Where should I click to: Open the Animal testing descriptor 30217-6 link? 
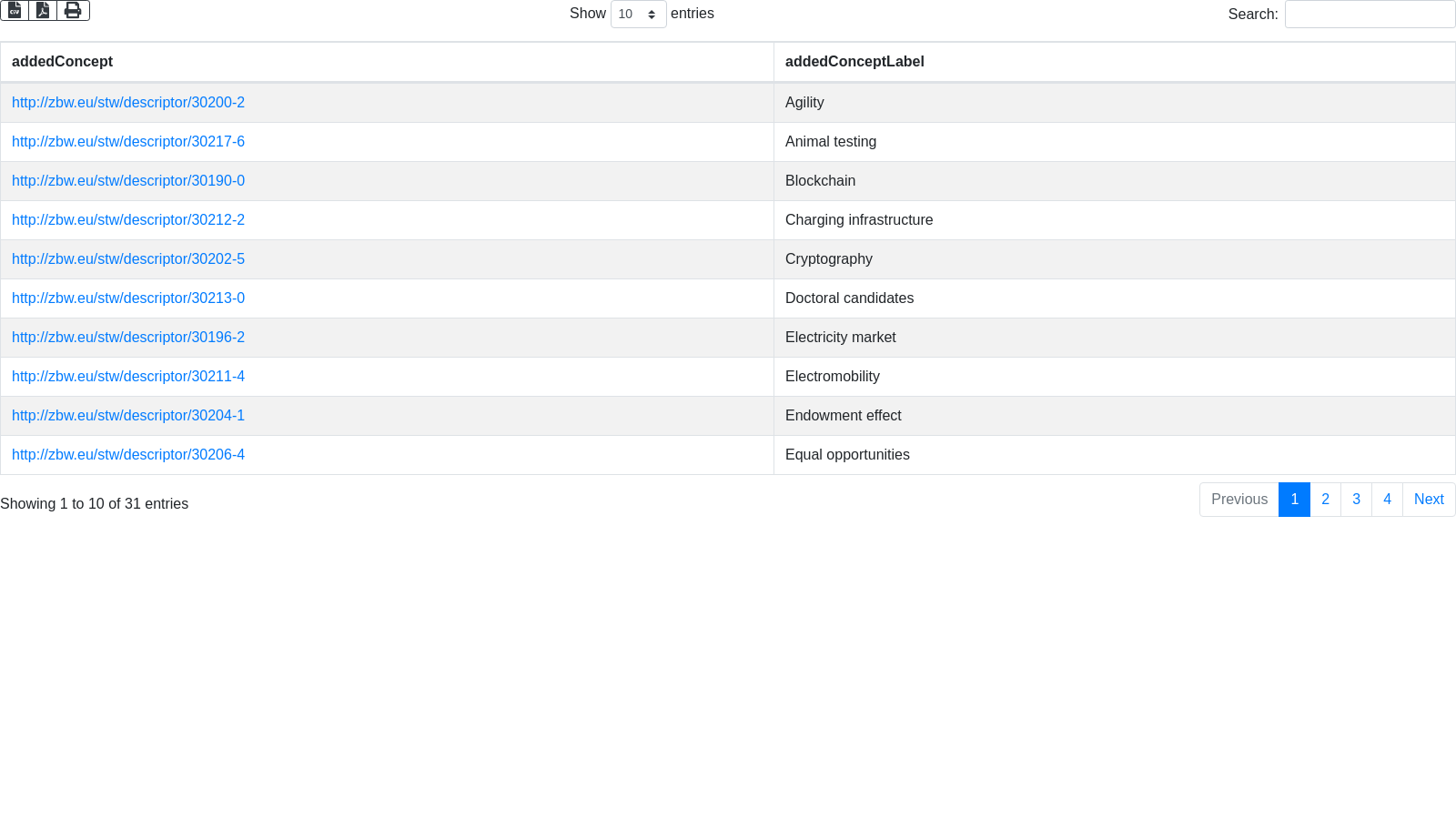click(x=128, y=142)
